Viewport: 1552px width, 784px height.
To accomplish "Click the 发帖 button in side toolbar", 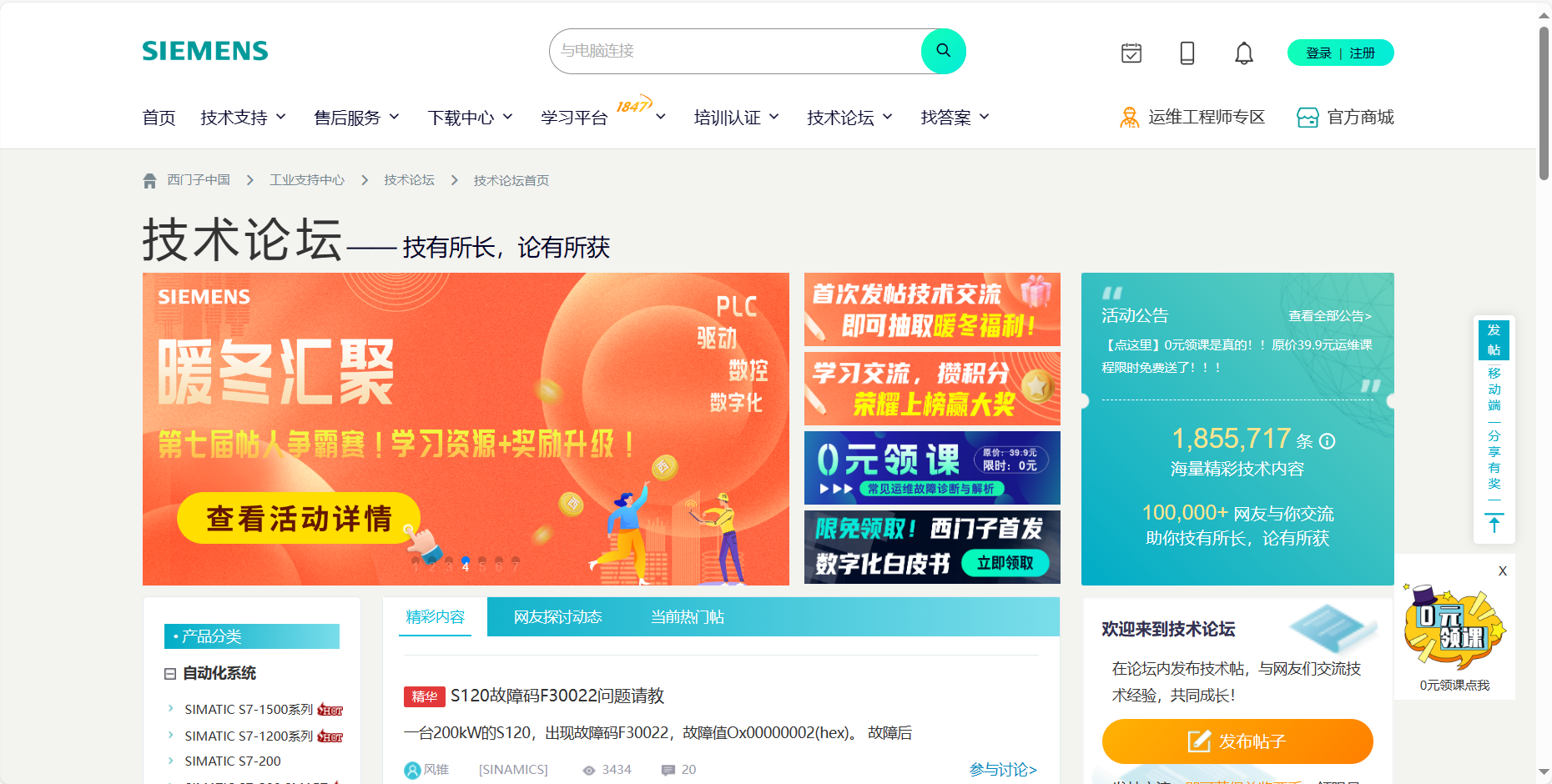I will pyautogui.click(x=1494, y=339).
